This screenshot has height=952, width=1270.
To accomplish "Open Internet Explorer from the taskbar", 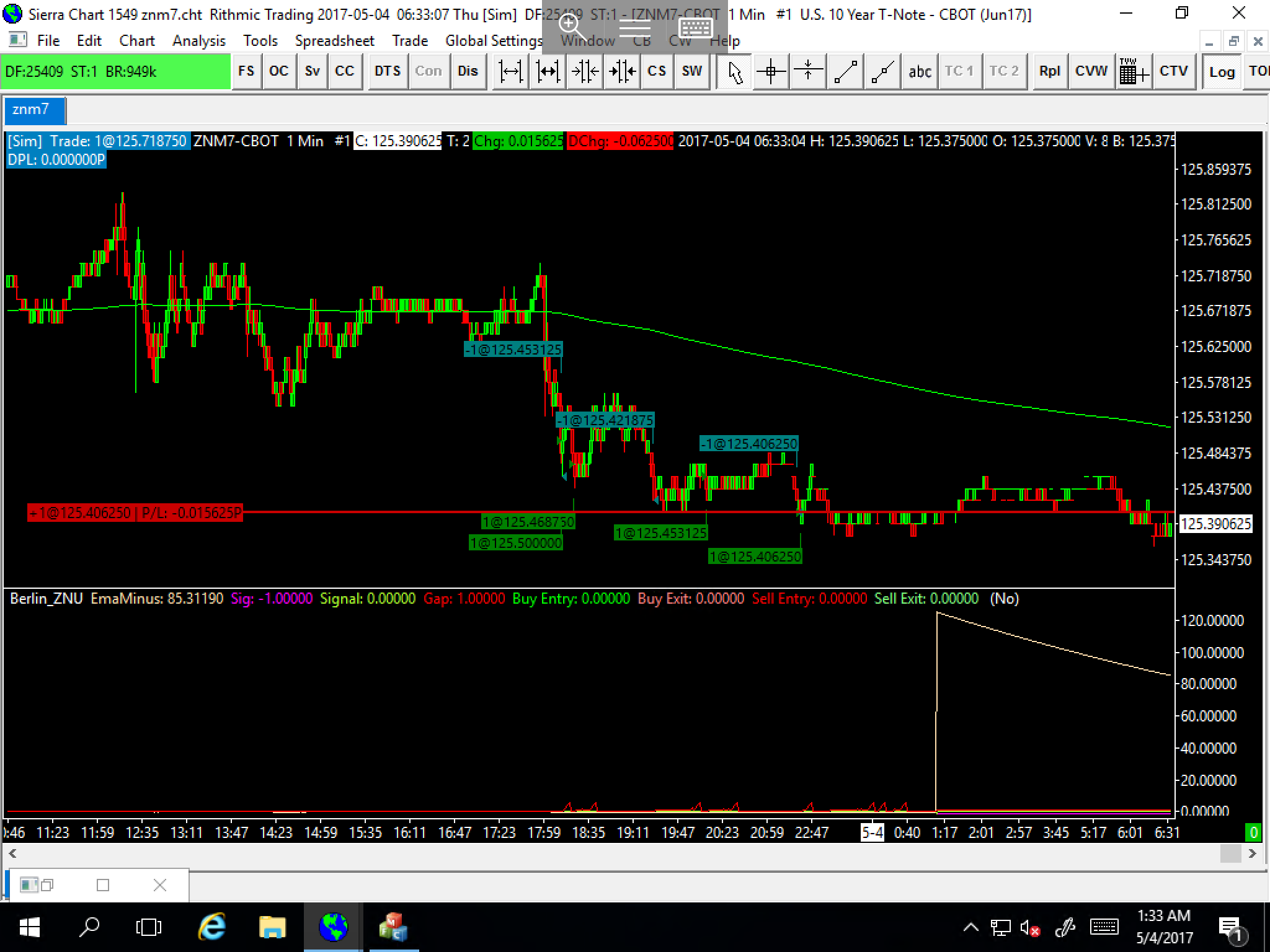I will pos(211,928).
